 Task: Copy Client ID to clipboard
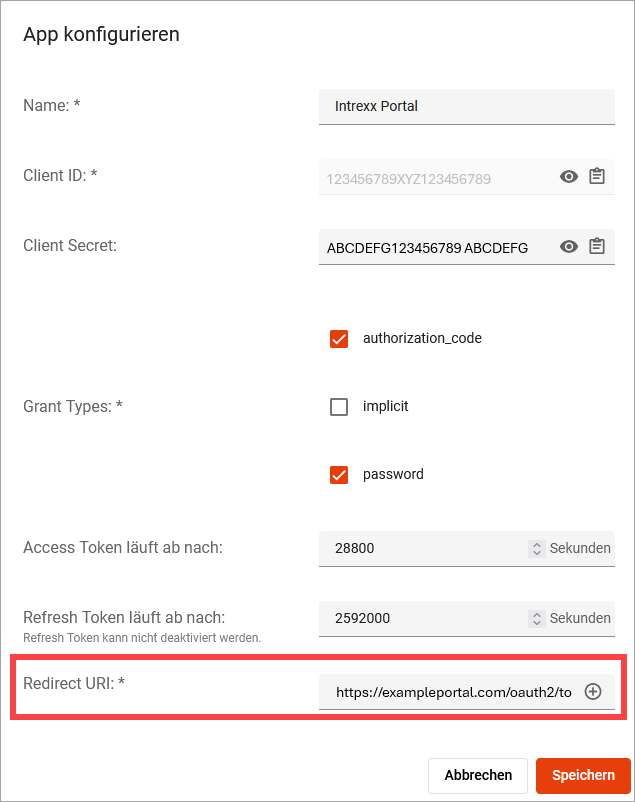597,176
